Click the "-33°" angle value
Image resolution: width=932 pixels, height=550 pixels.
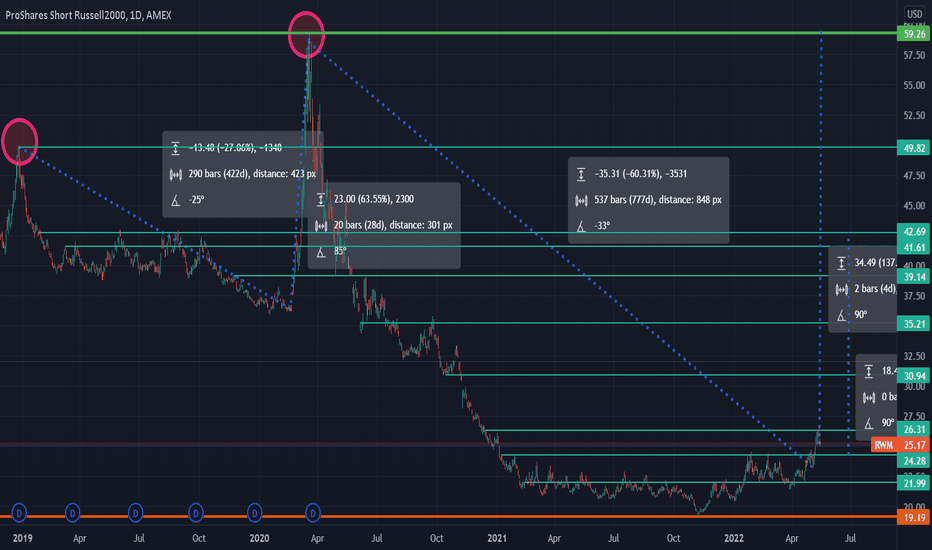(602, 227)
